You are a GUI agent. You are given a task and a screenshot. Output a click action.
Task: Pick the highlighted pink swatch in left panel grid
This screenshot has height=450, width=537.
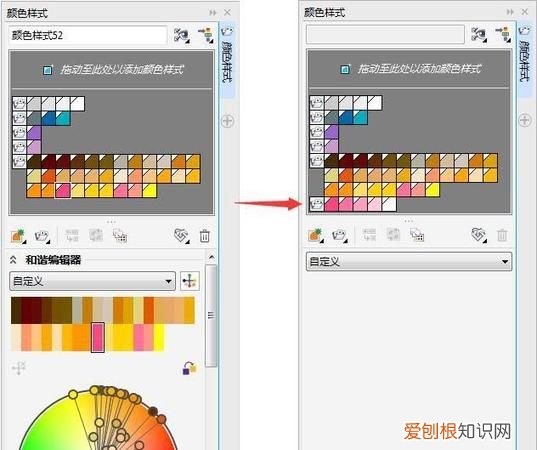coord(63,191)
